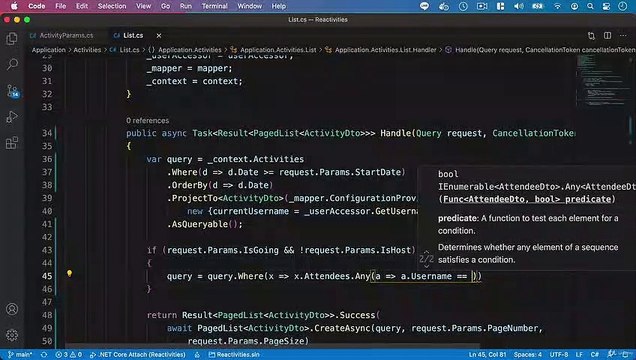Click feedback icon in status bar
Screen dimensions: 636x360
612,355
